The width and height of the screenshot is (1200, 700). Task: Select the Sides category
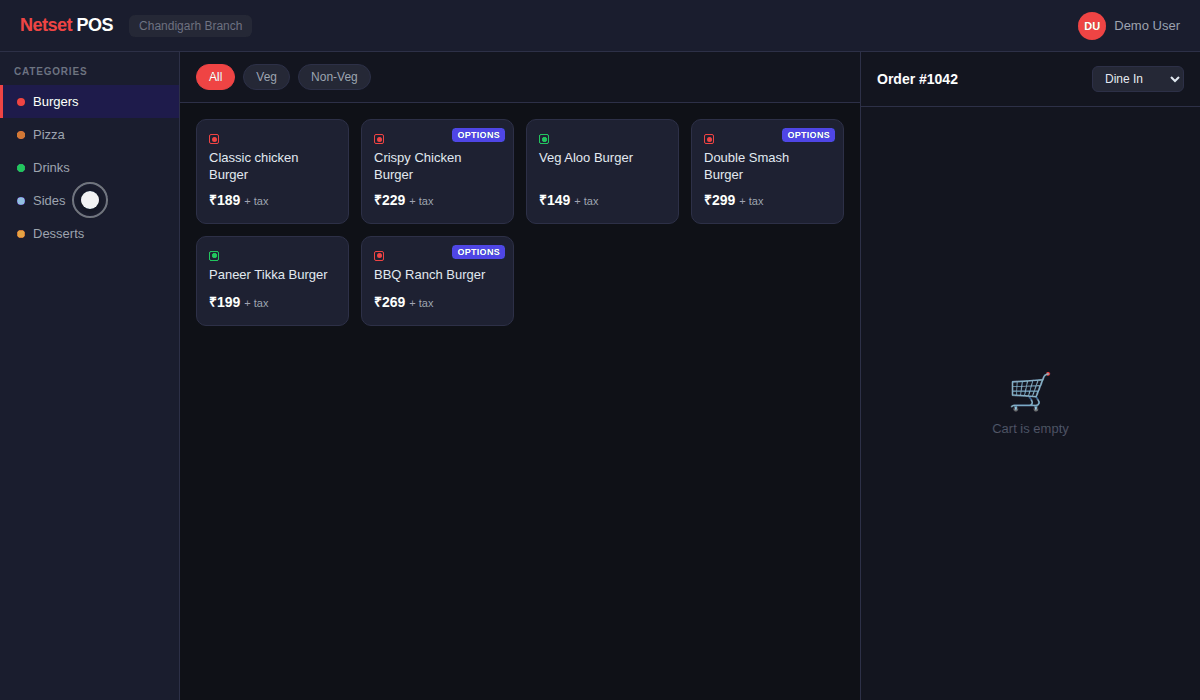[48, 200]
